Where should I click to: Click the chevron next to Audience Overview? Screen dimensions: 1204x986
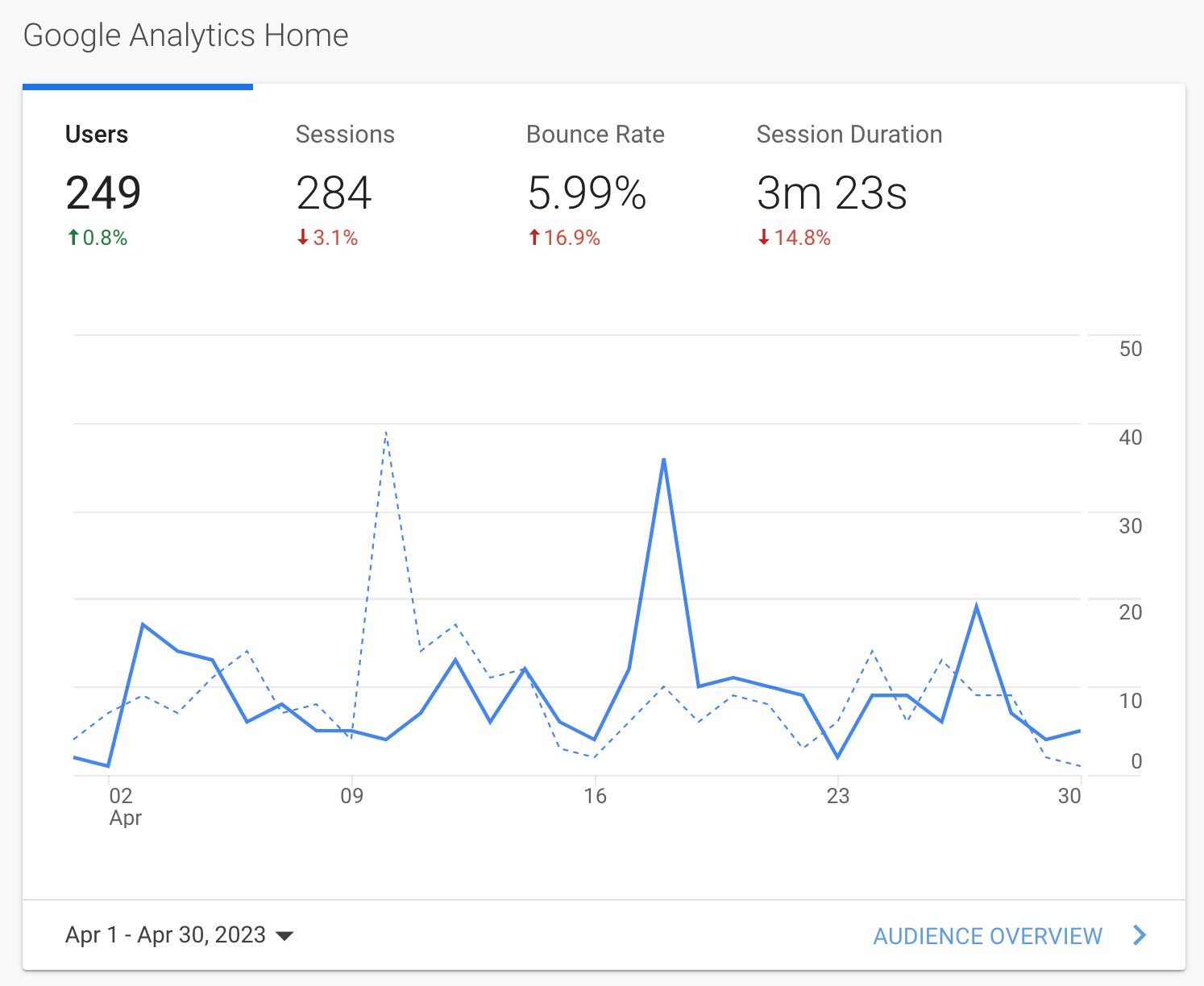point(1139,935)
